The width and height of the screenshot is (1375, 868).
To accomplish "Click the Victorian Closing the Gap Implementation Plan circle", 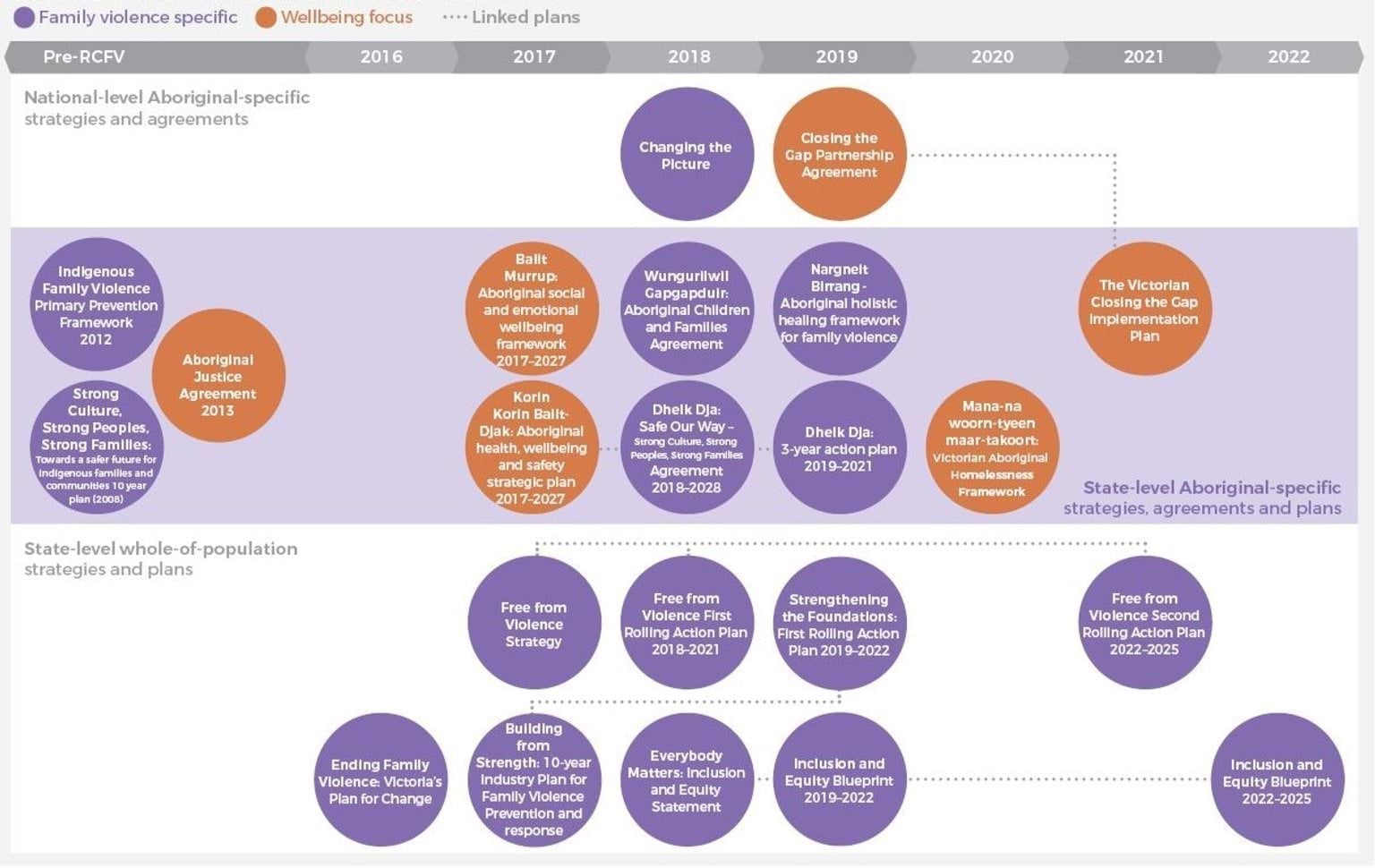I will (x=1144, y=310).
